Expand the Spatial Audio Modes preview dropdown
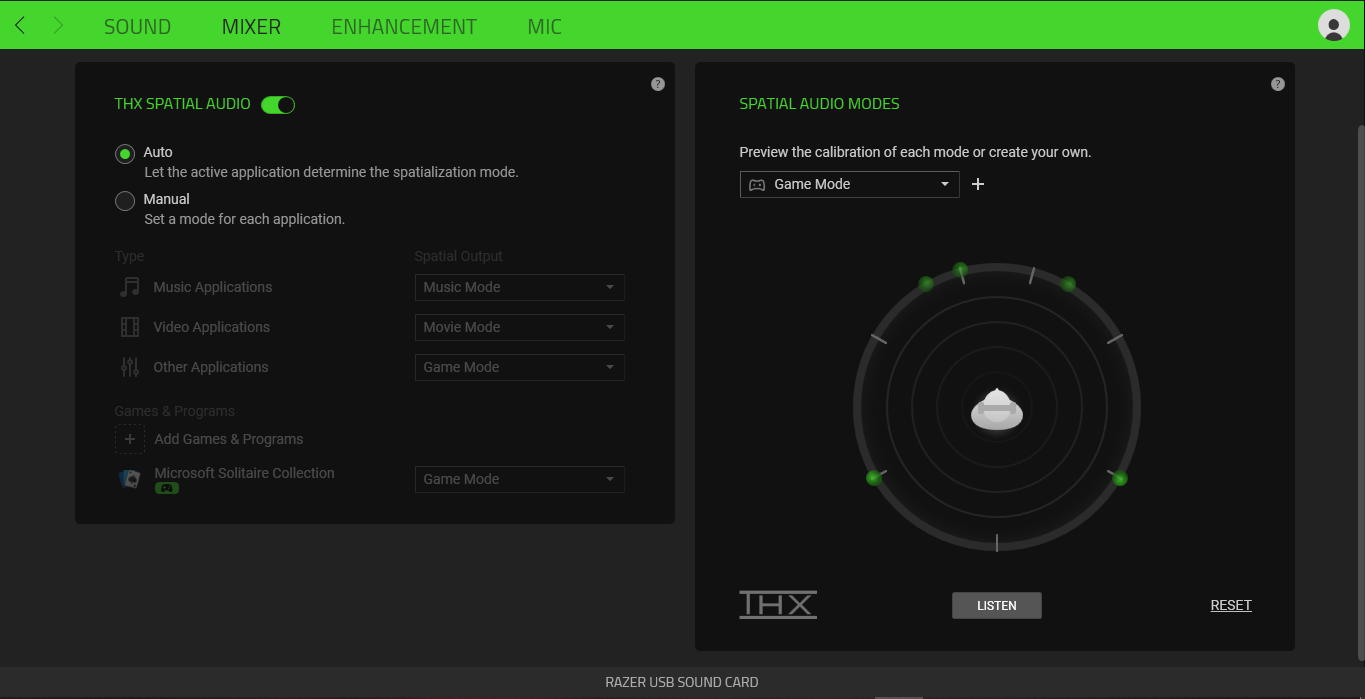Image resolution: width=1365 pixels, height=699 pixels. click(850, 184)
